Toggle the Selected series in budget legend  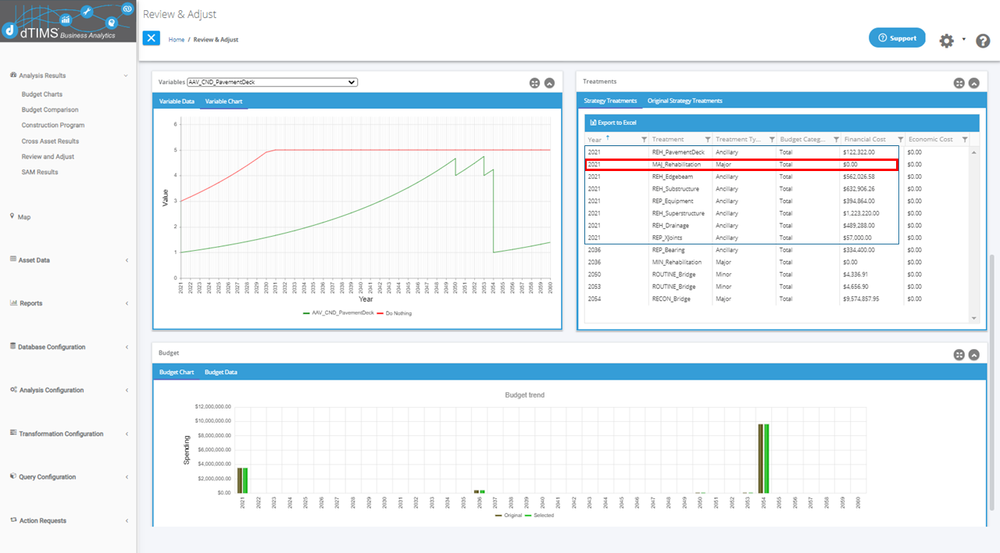540,515
